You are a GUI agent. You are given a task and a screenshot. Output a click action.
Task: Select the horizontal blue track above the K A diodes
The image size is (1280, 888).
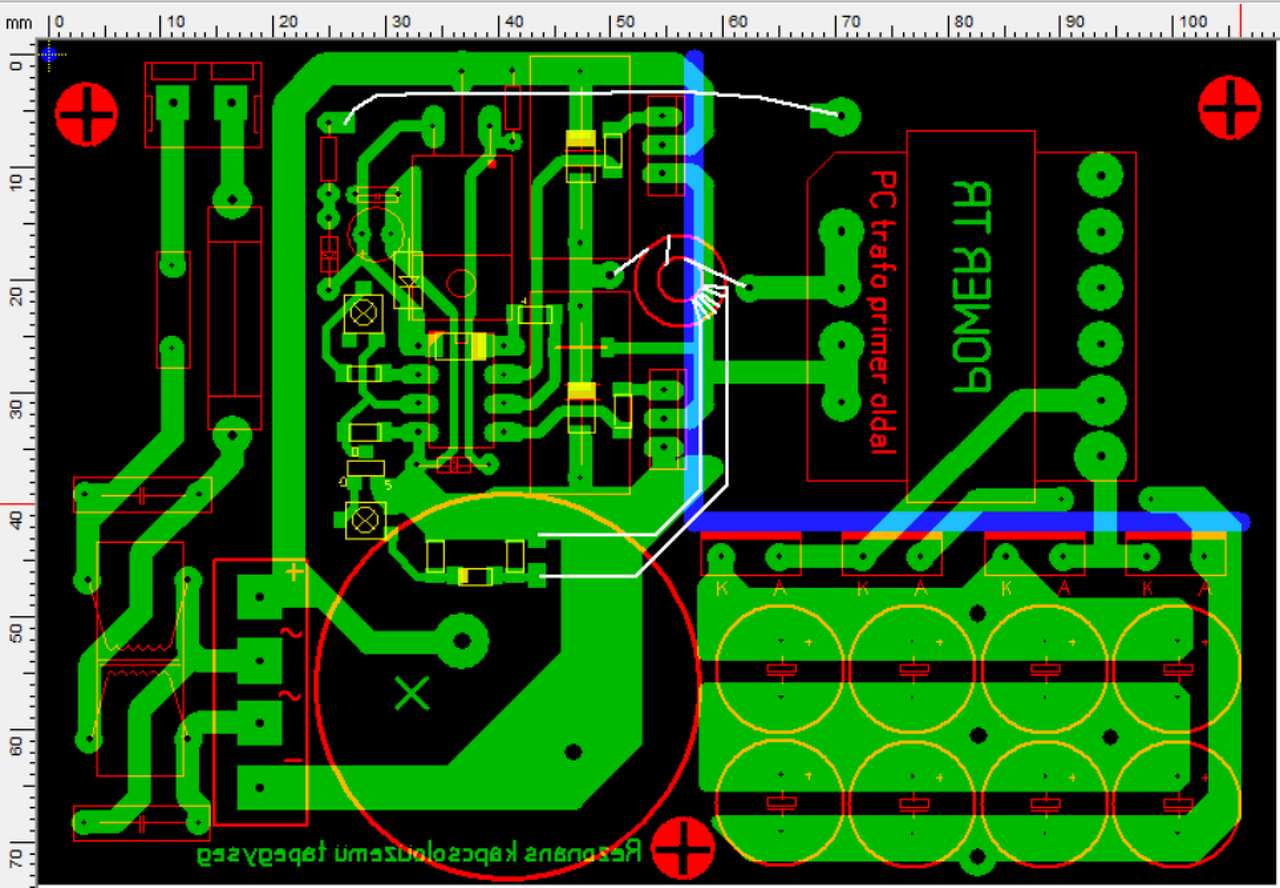click(968, 521)
